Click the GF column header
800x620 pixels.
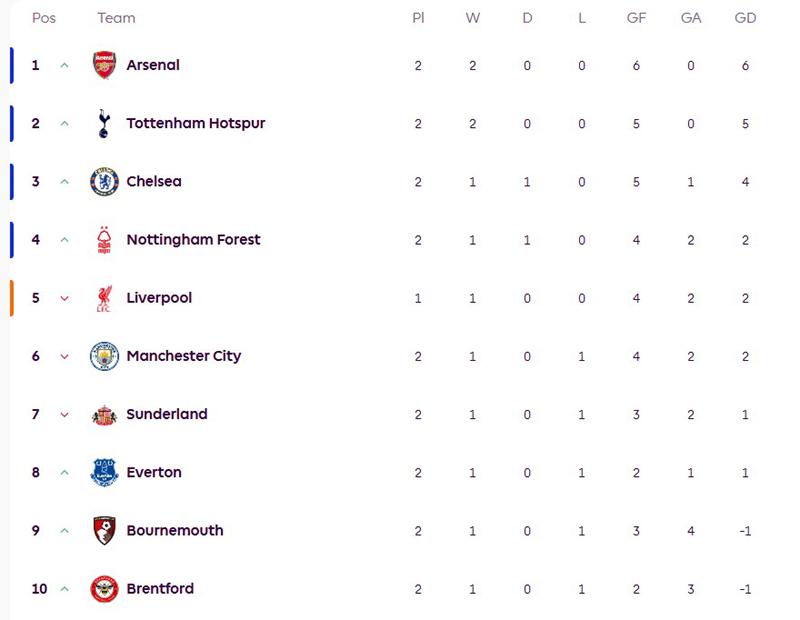(636, 18)
